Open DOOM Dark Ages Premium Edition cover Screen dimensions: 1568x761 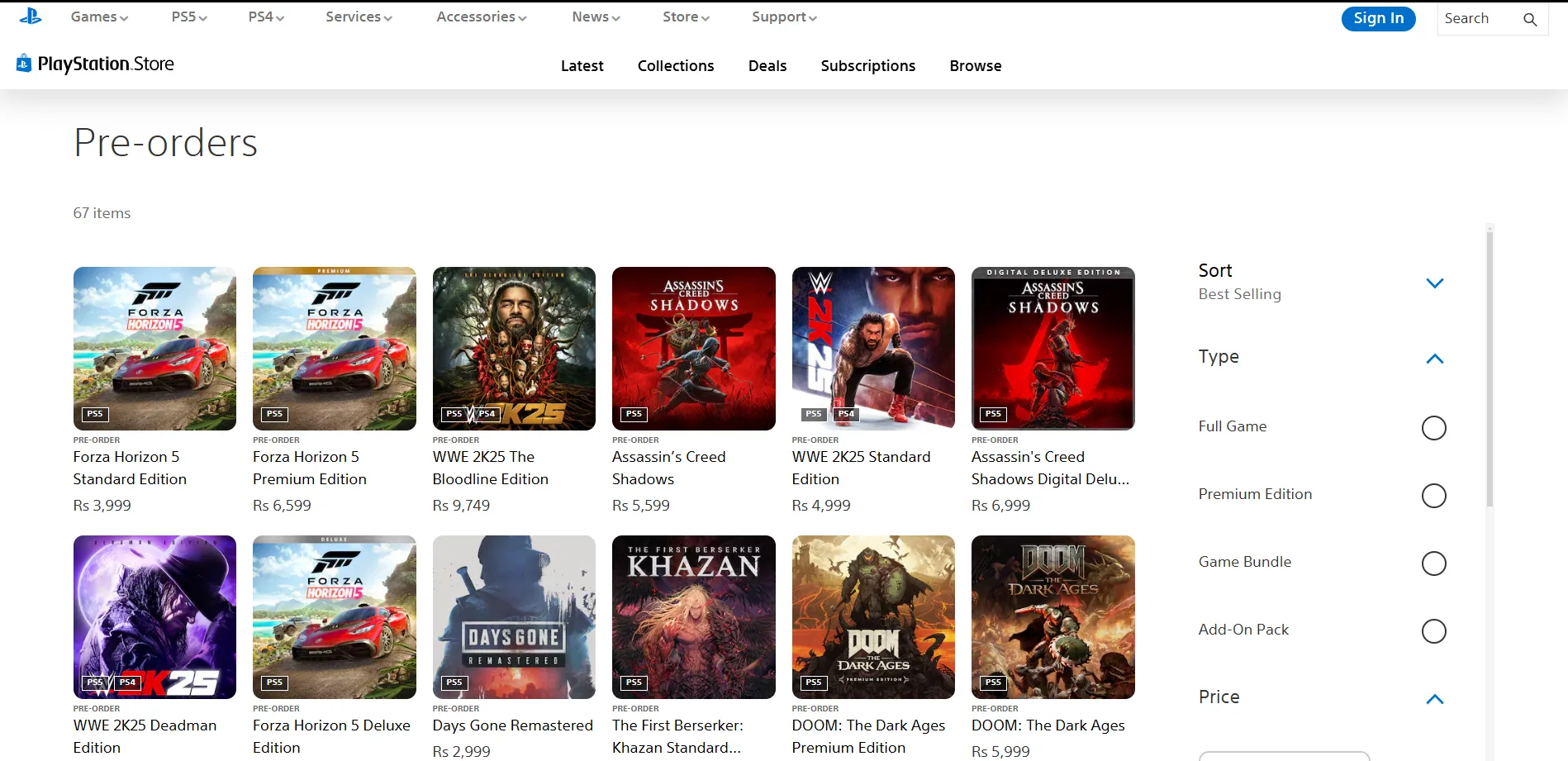873,616
